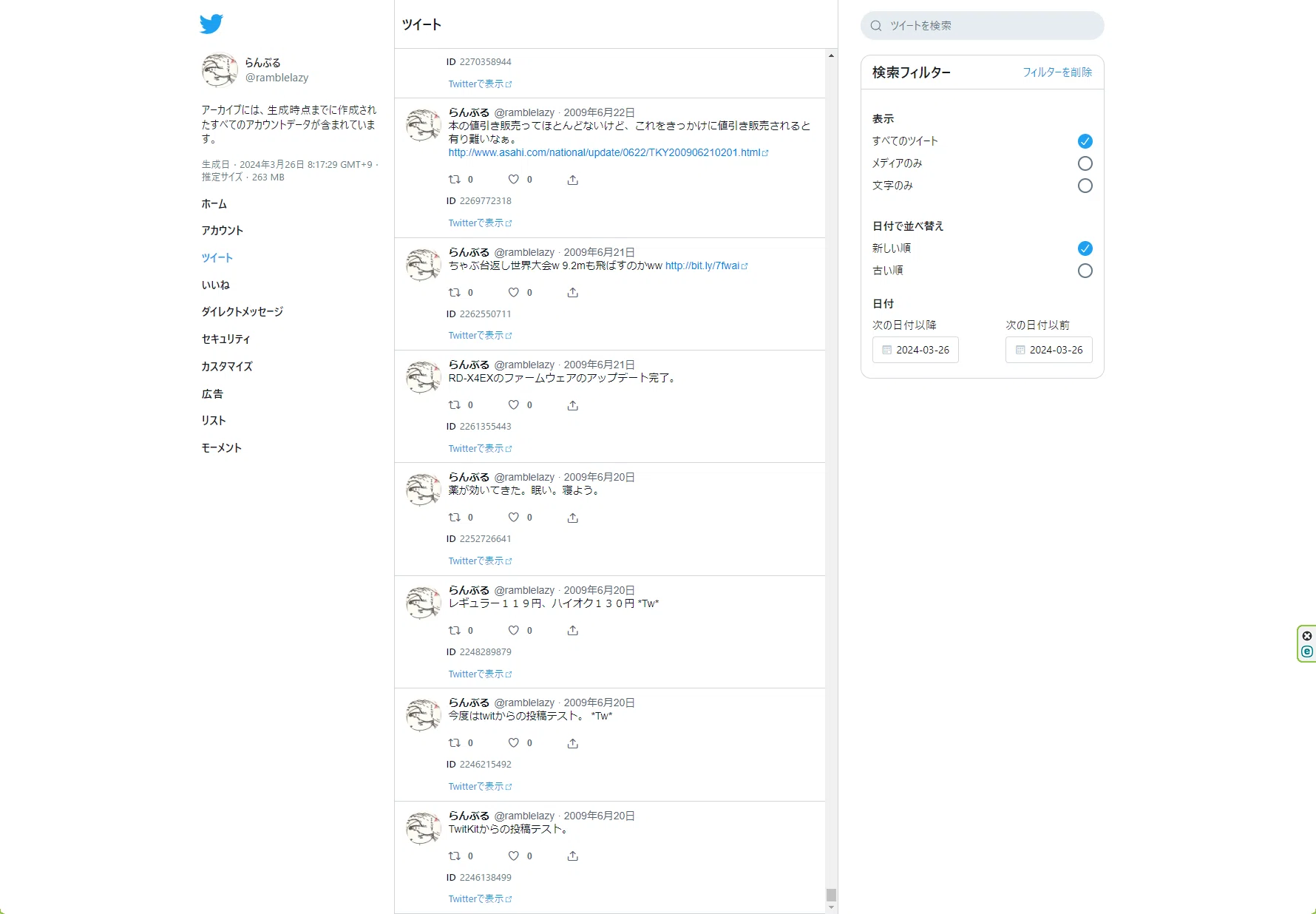Open the 次の日付以降 date picker

click(915, 350)
